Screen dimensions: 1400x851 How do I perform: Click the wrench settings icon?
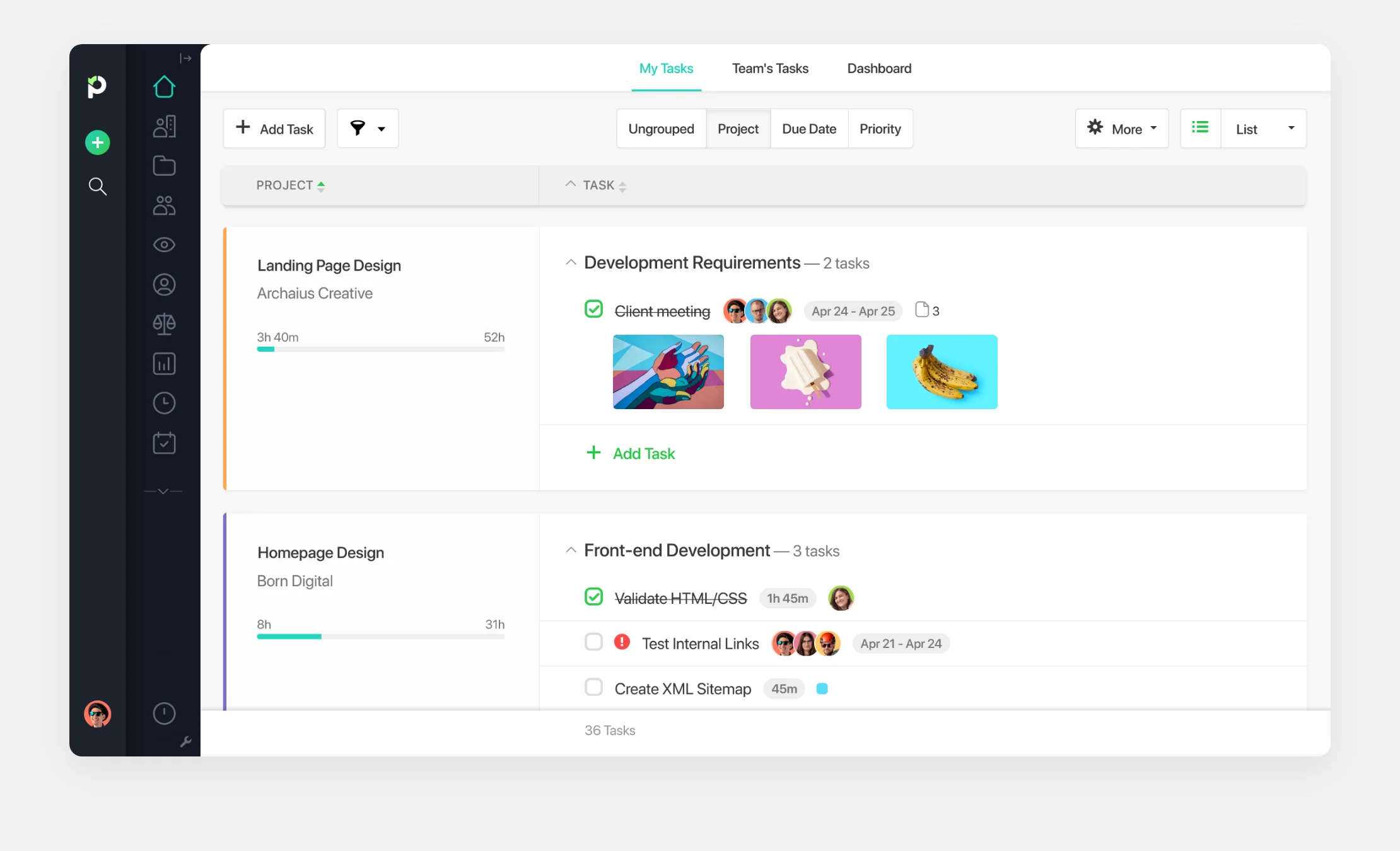[x=185, y=742]
